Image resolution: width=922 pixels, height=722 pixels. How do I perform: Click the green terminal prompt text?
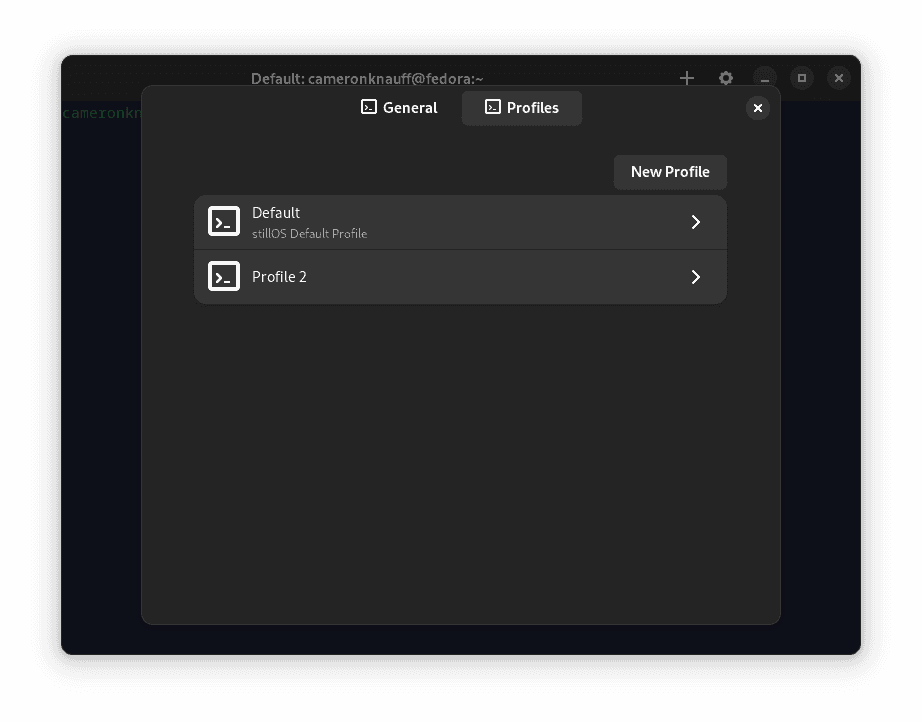tap(101, 113)
